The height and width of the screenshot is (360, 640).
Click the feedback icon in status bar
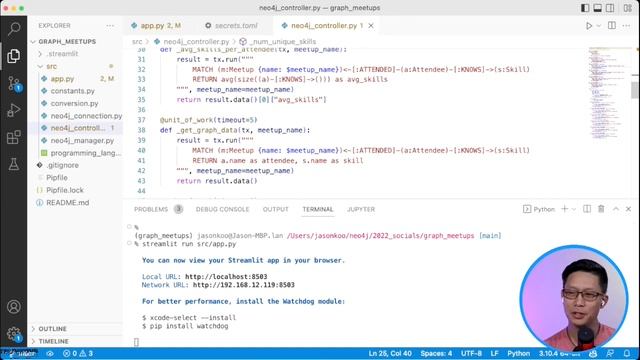pos(610,353)
